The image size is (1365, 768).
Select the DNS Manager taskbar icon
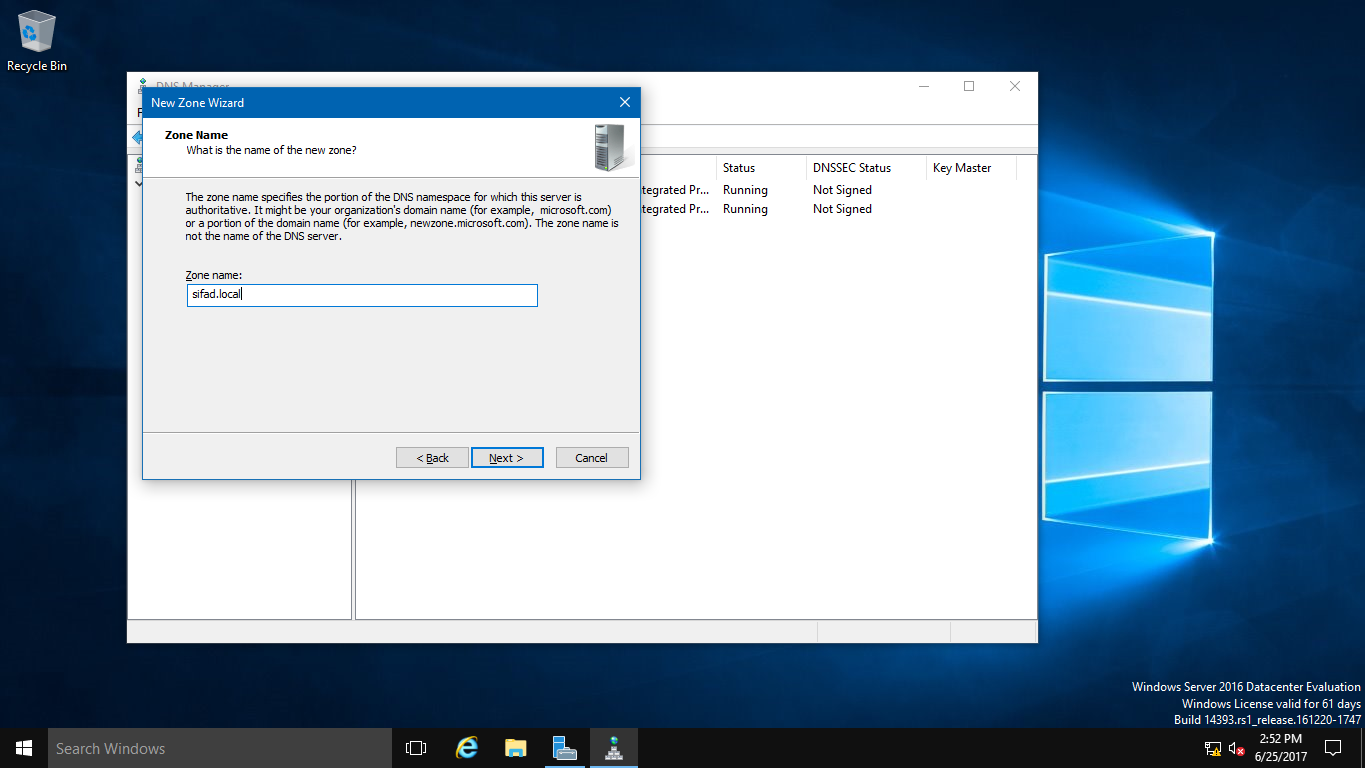tap(613, 748)
